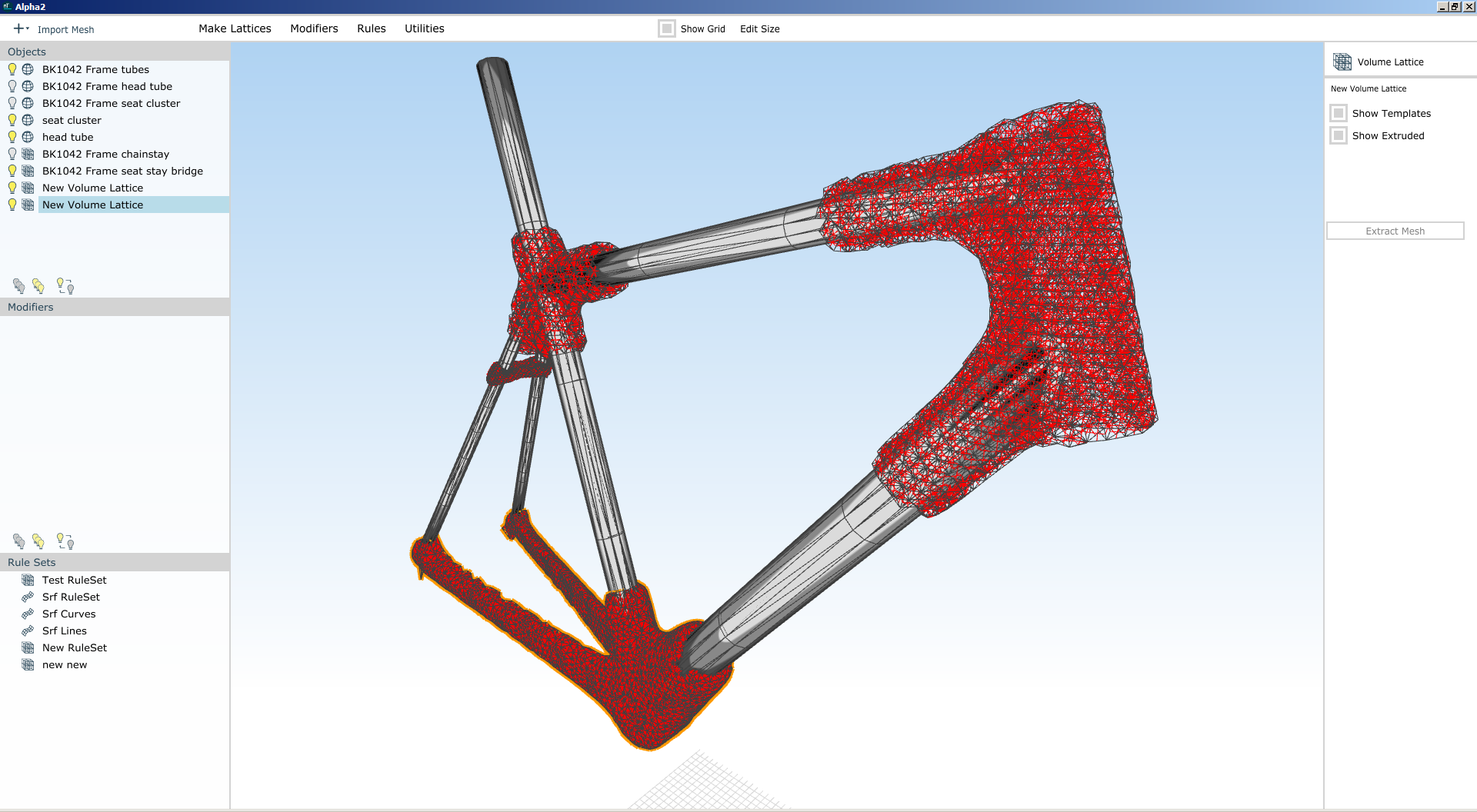Screen dimensions: 1477x812
Task: Hide BK1042 Frame seat stay bridge with its bulb
Action: [x=12, y=171]
